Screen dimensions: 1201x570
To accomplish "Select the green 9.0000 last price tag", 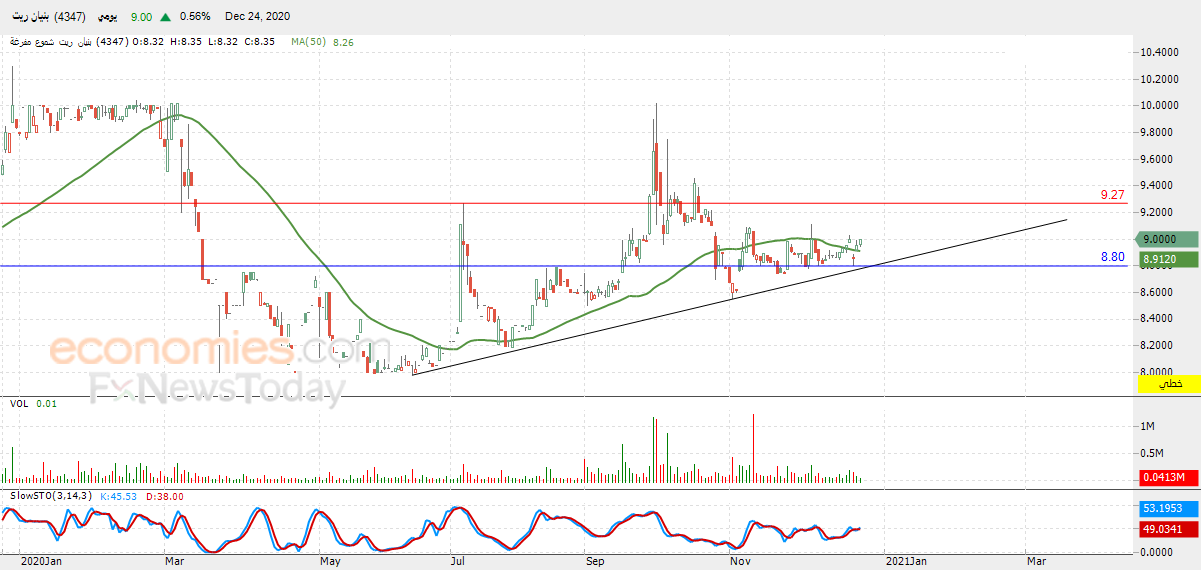I will point(1169,239).
